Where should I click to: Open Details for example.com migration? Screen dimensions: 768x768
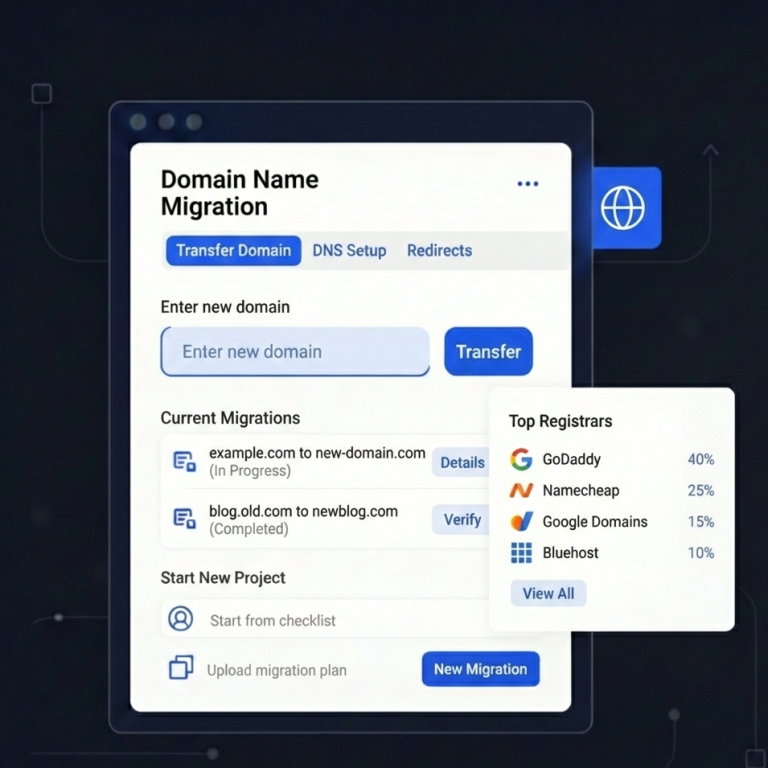click(x=461, y=462)
